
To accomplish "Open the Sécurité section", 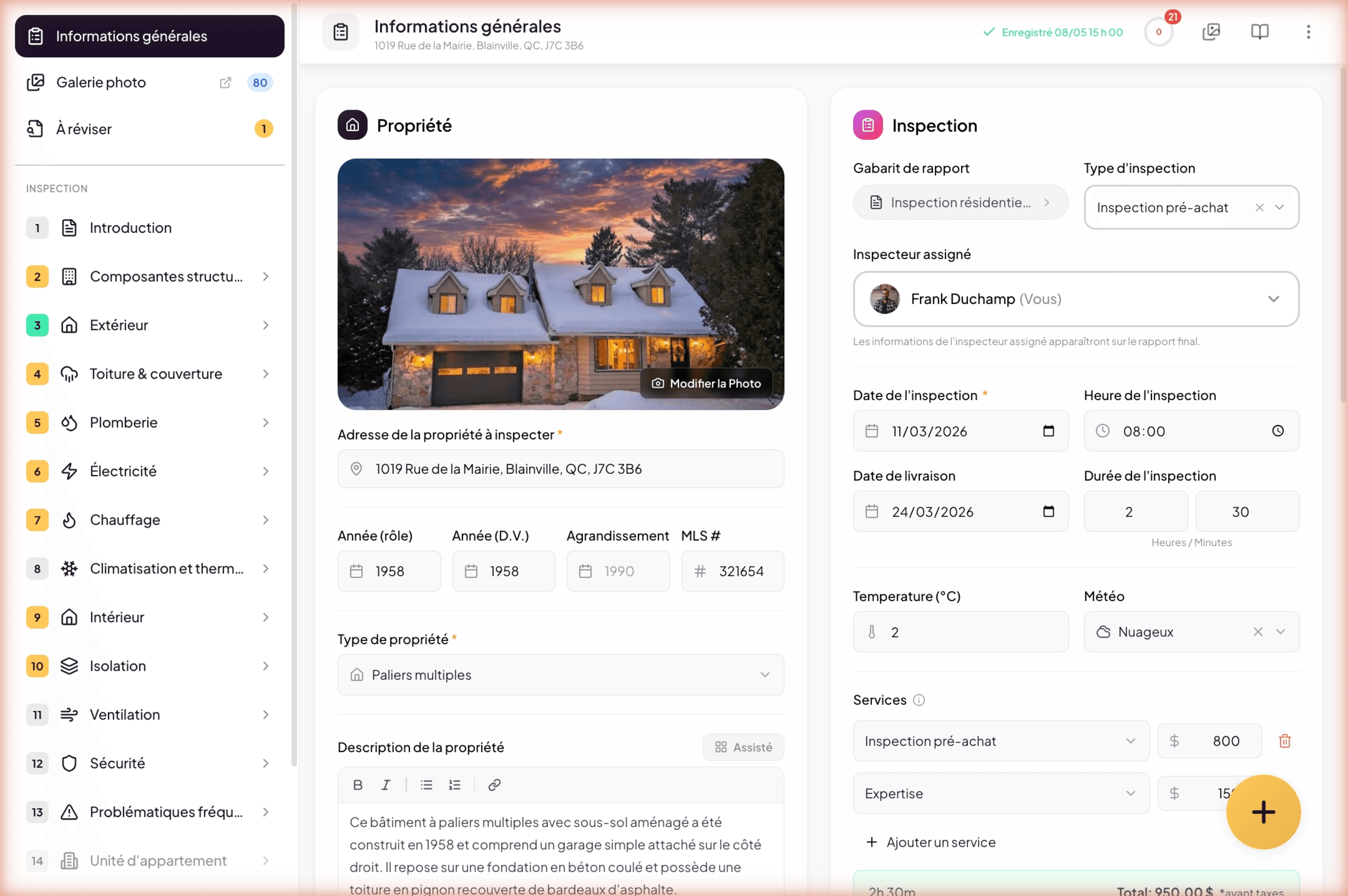I will (150, 764).
